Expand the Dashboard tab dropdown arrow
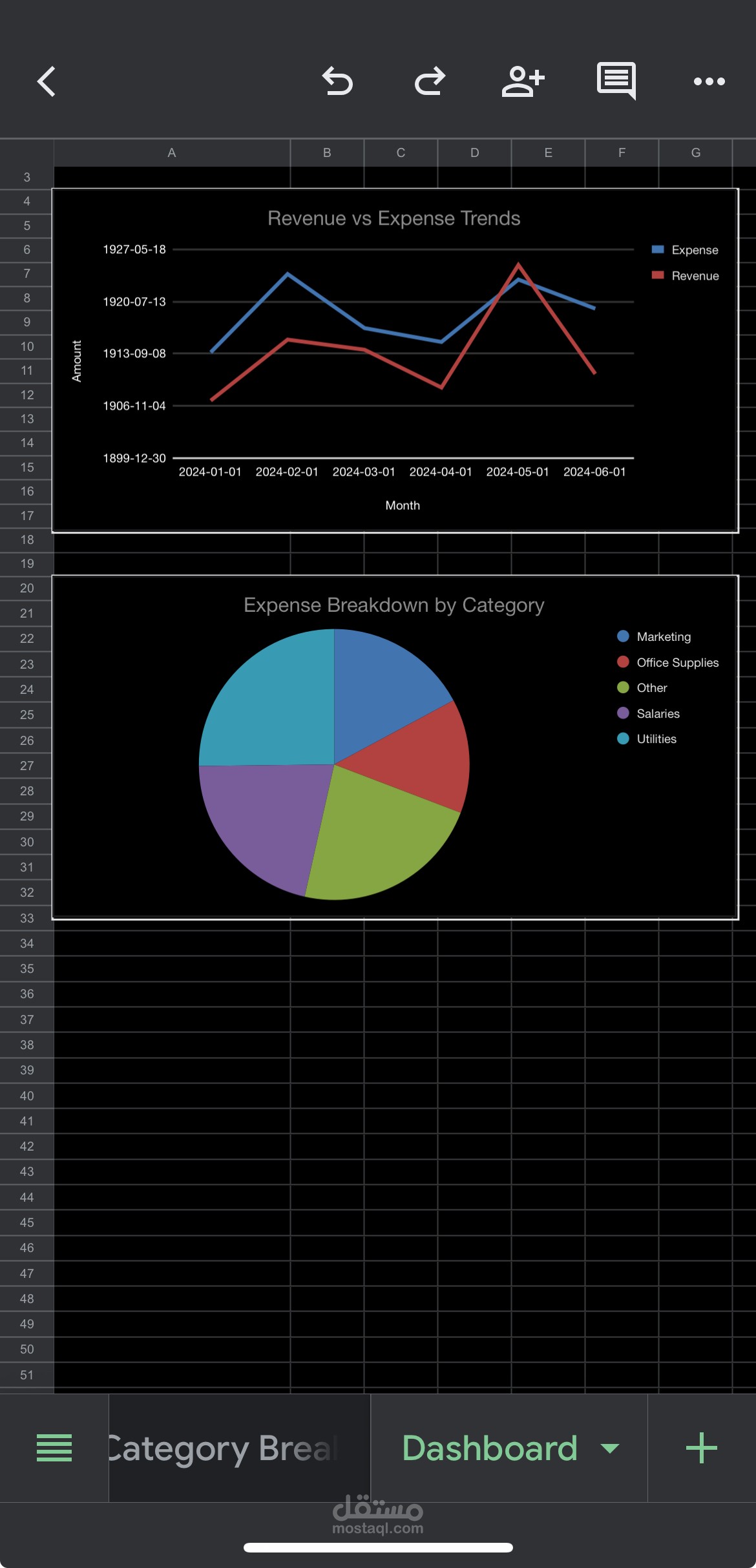The width and height of the screenshot is (756, 1568). pyautogui.click(x=609, y=1448)
